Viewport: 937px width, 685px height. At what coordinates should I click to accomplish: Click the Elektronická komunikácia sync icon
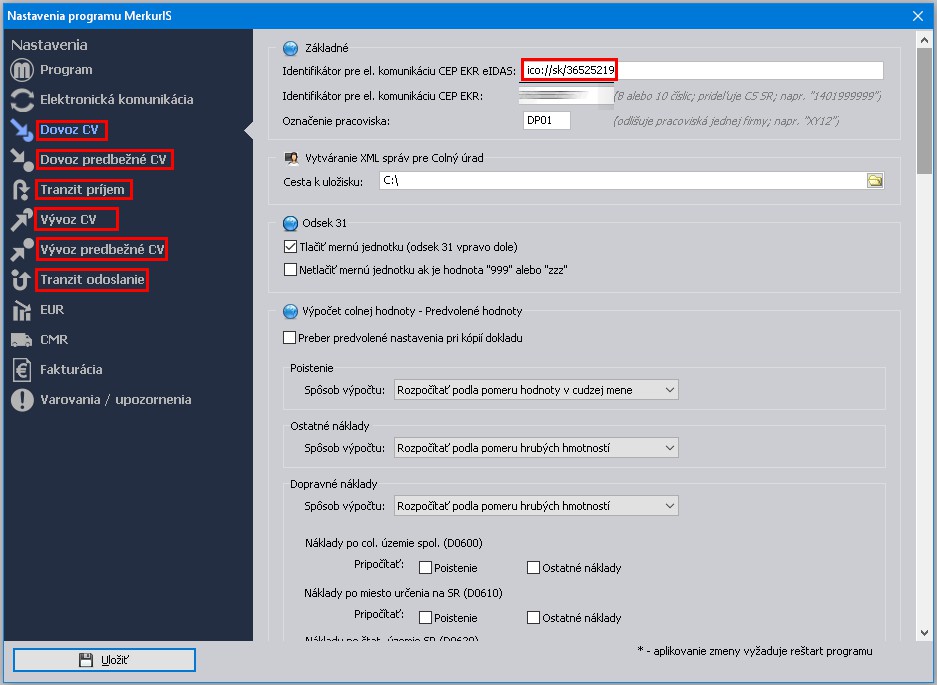tap(22, 100)
